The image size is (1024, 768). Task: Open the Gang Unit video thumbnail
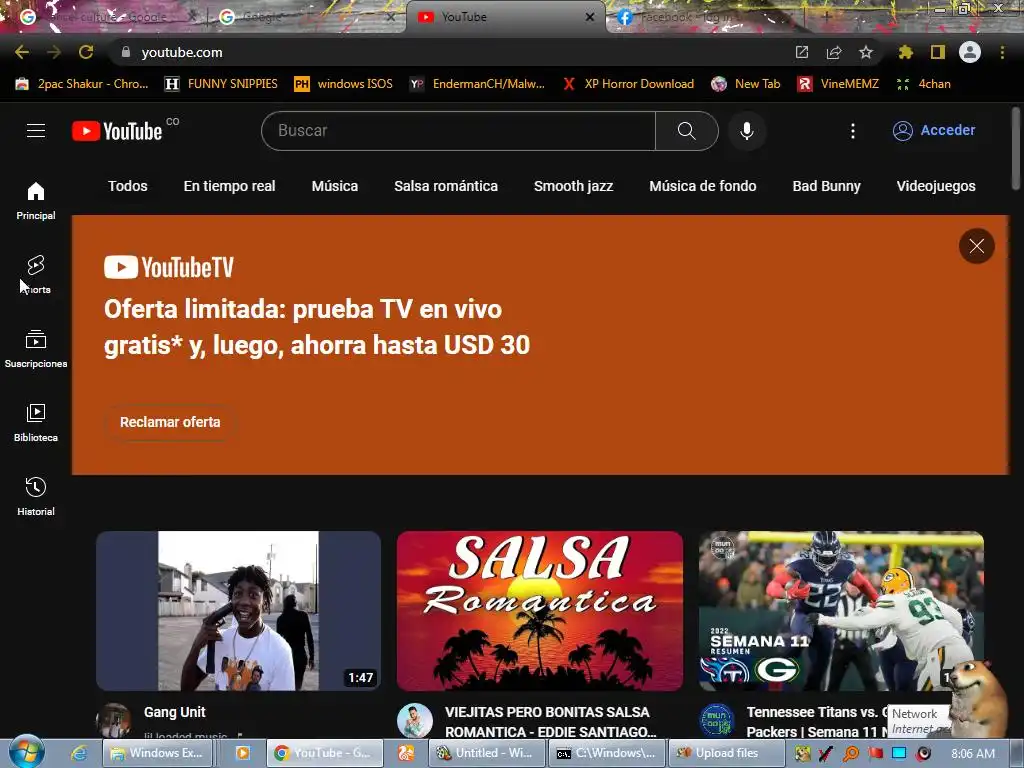pyautogui.click(x=238, y=611)
